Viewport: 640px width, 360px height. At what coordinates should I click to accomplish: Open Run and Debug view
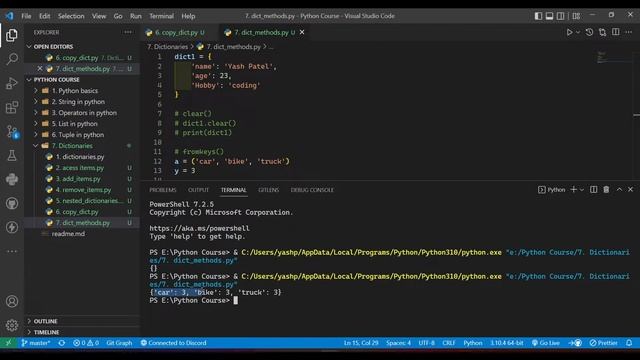point(12,83)
